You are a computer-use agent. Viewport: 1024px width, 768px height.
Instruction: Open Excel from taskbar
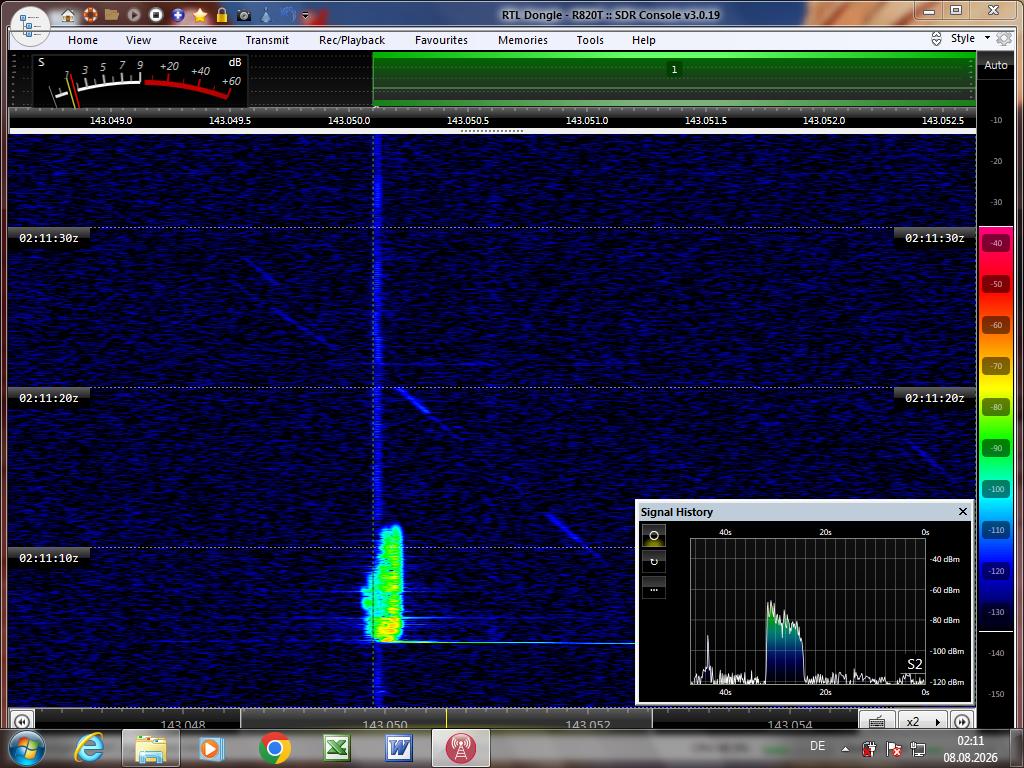click(x=336, y=748)
